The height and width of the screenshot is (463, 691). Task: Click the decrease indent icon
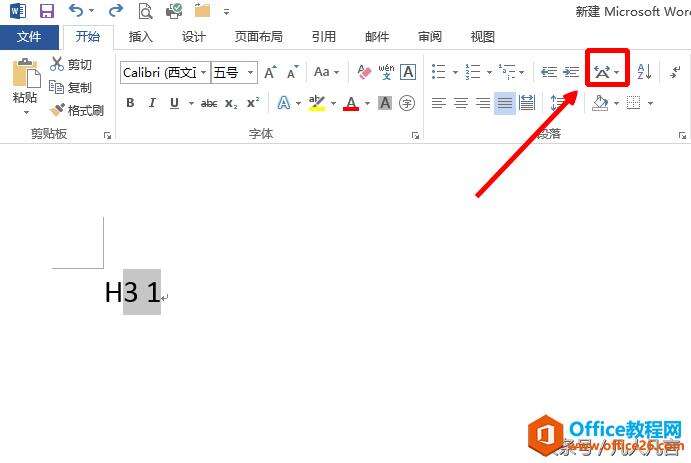pyautogui.click(x=549, y=71)
